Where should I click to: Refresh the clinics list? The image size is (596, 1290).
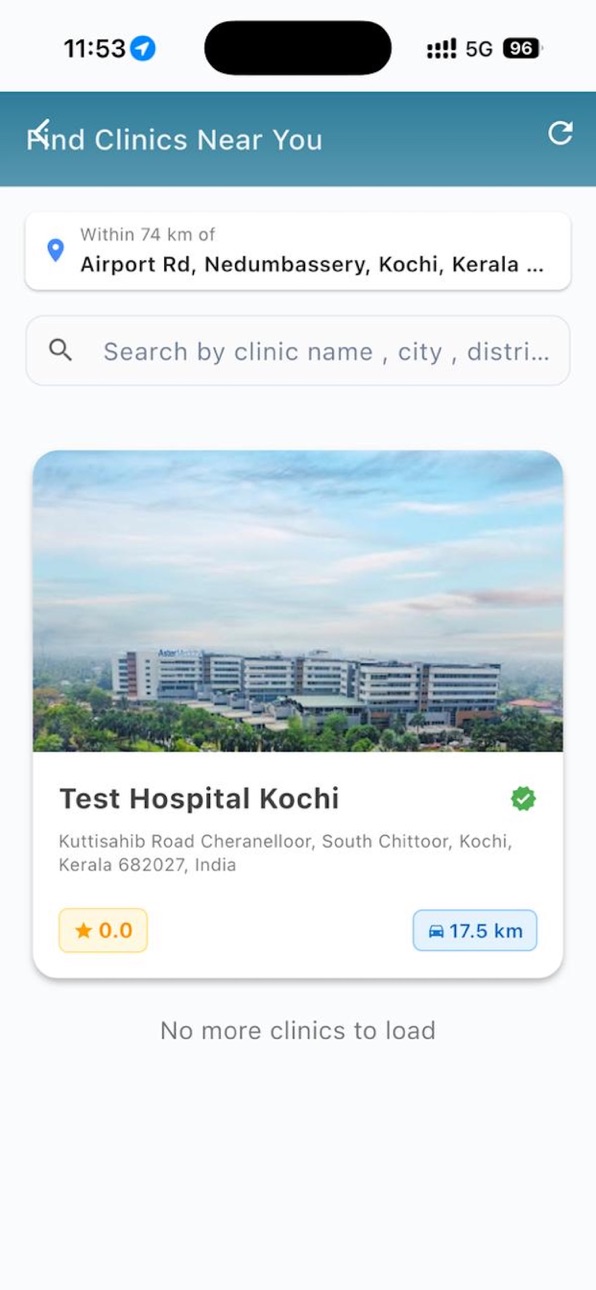coord(561,133)
